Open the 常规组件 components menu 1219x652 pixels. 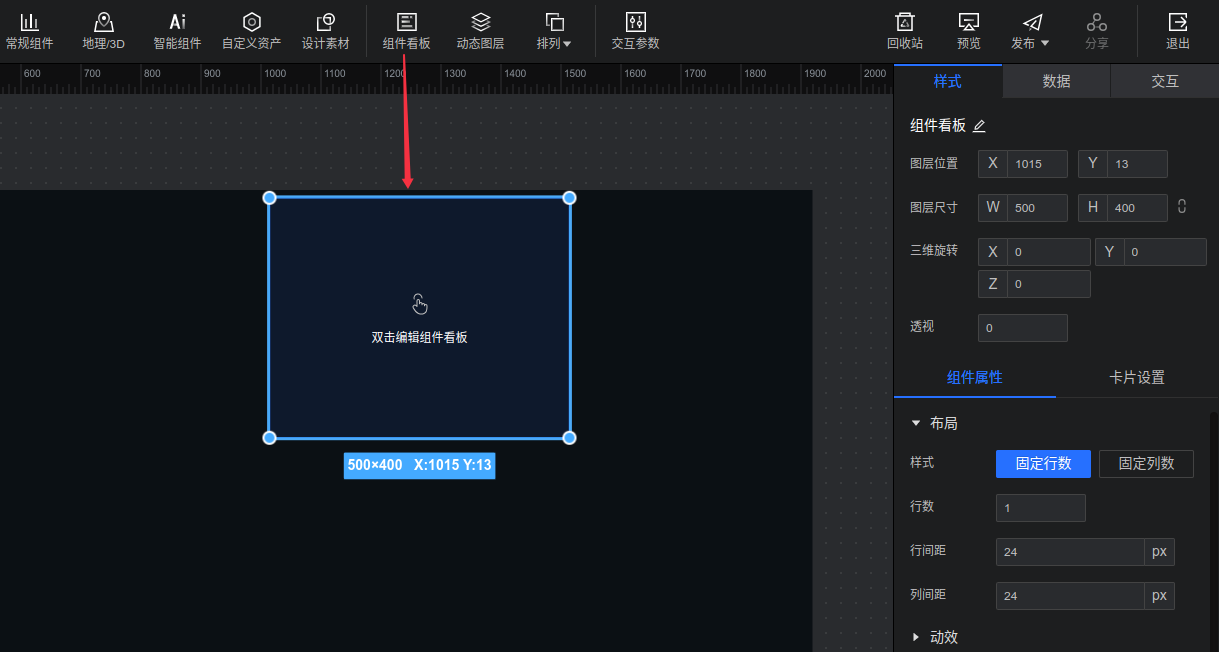29,31
